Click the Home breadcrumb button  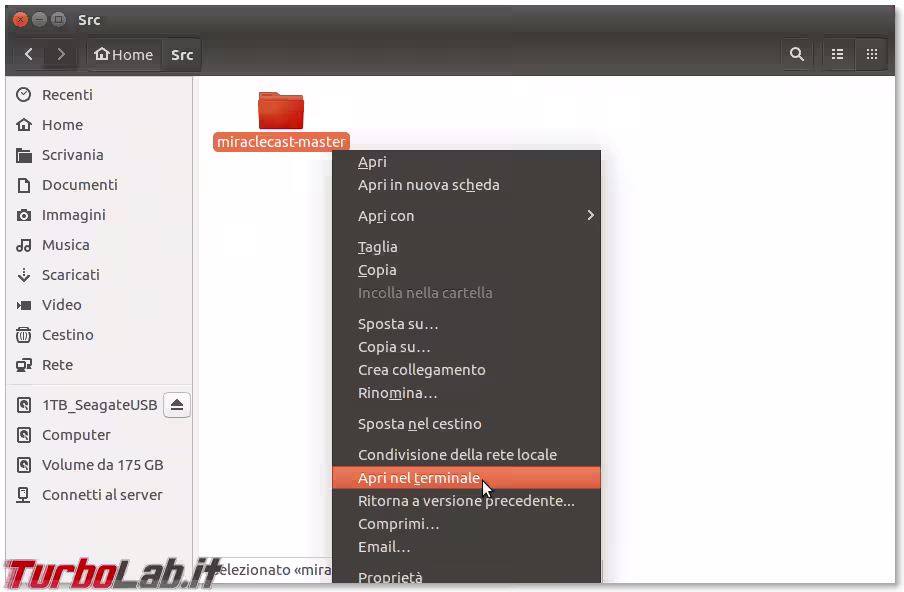click(x=124, y=55)
